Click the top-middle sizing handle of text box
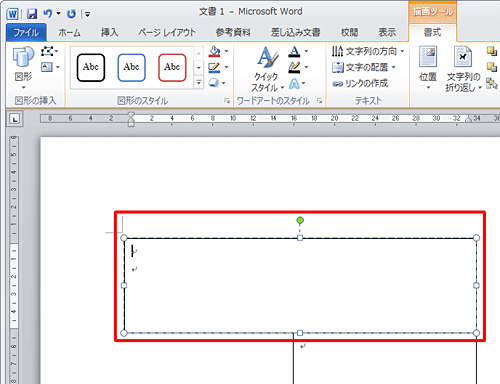This screenshot has height=384, width=500. (x=300, y=238)
